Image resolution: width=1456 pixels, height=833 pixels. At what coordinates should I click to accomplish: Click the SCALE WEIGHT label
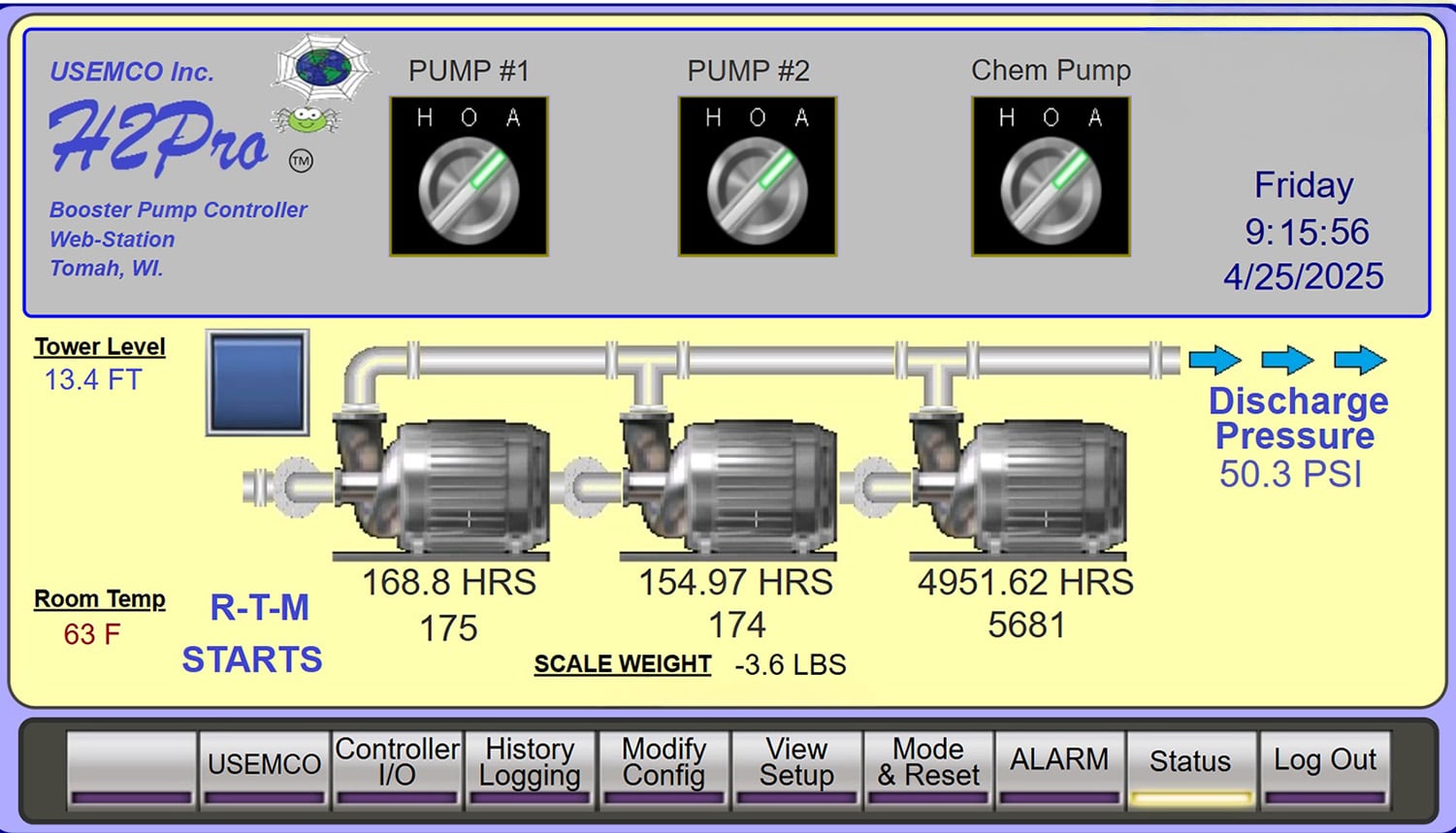pyautogui.click(x=623, y=664)
